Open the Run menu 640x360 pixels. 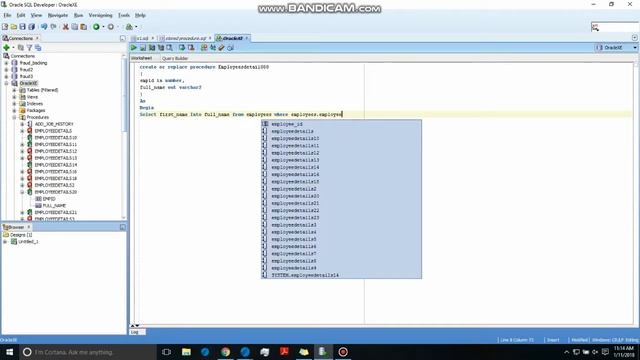pos(78,15)
